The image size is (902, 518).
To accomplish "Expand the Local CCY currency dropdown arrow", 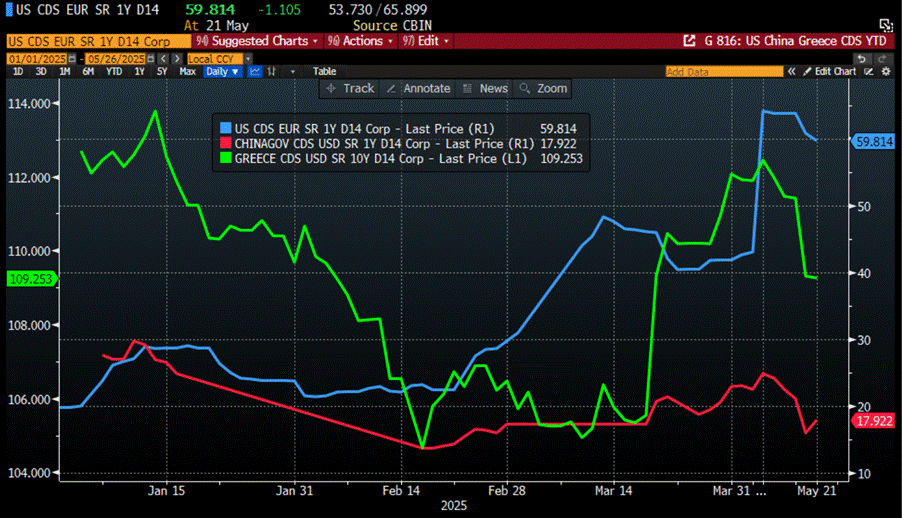I will tap(249, 59).
